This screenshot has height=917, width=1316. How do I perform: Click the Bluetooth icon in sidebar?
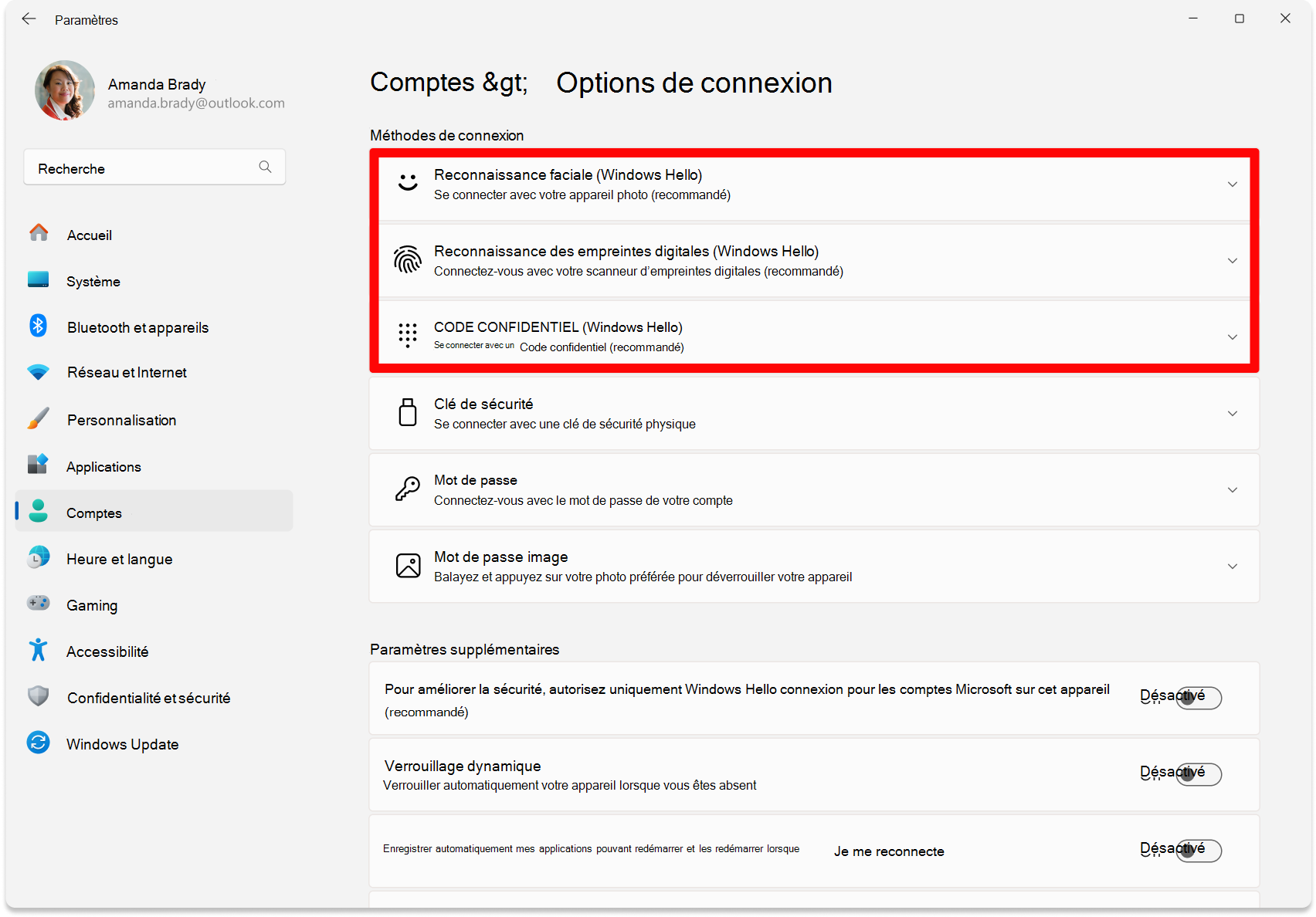pyautogui.click(x=38, y=325)
